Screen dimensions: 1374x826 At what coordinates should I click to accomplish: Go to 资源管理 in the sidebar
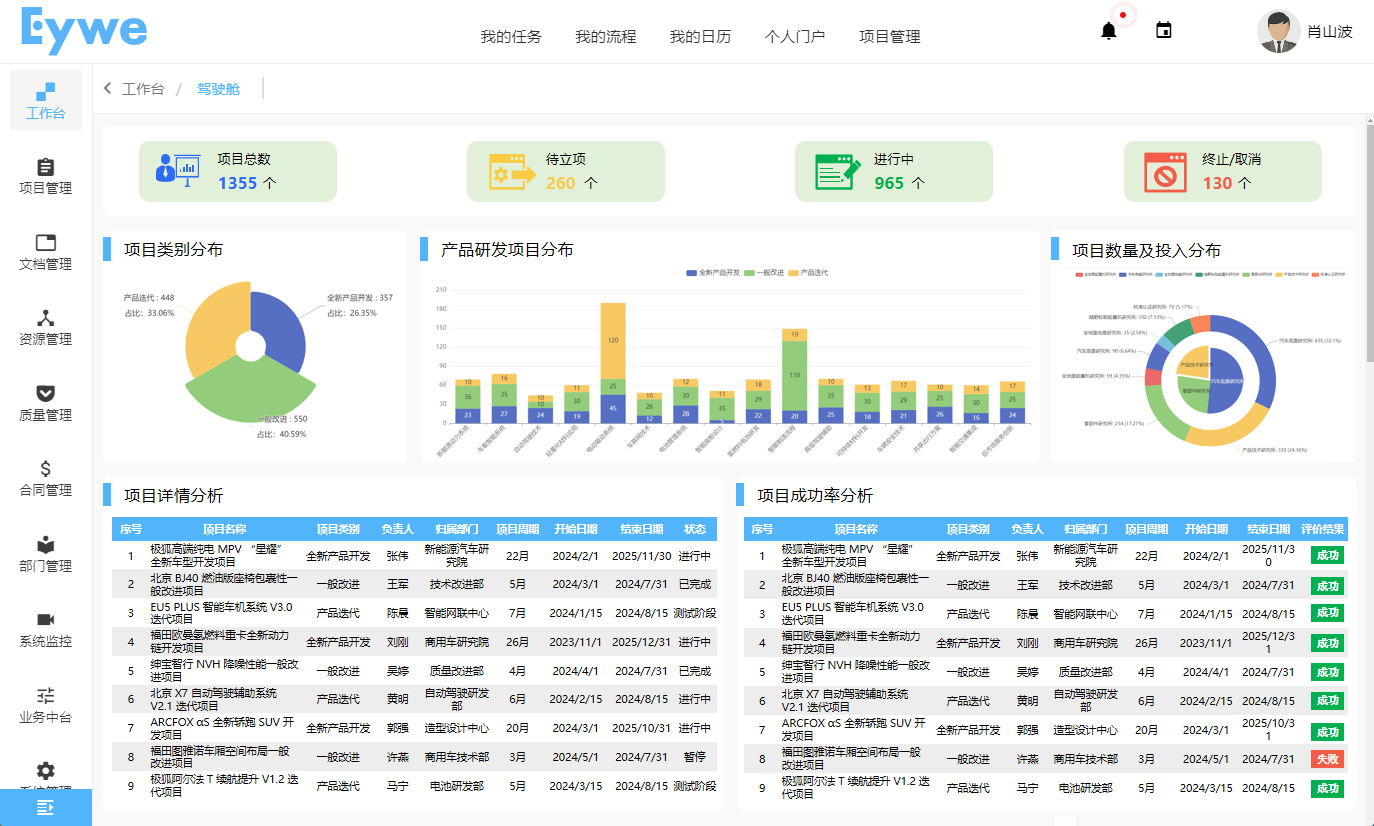[x=45, y=327]
